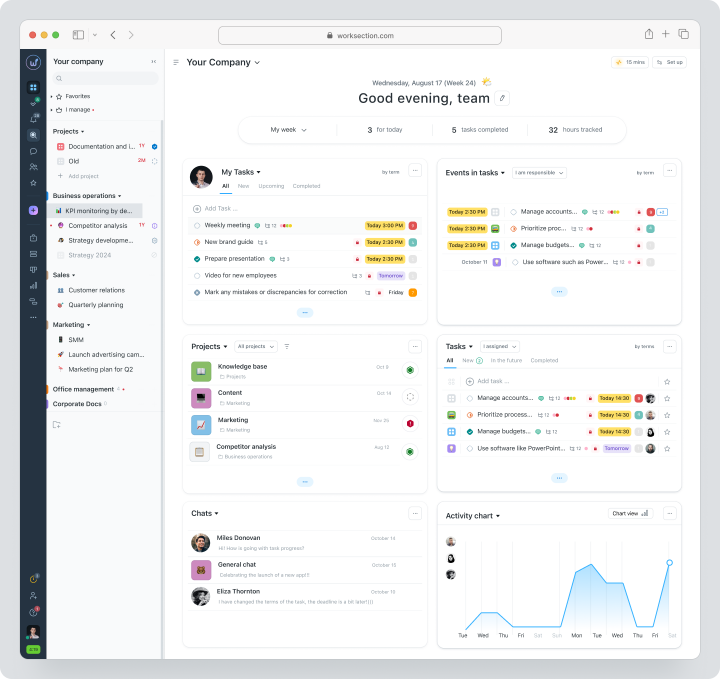Click the pencil edit icon beside greeting
This screenshot has width=720, height=679.
click(x=502, y=98)
